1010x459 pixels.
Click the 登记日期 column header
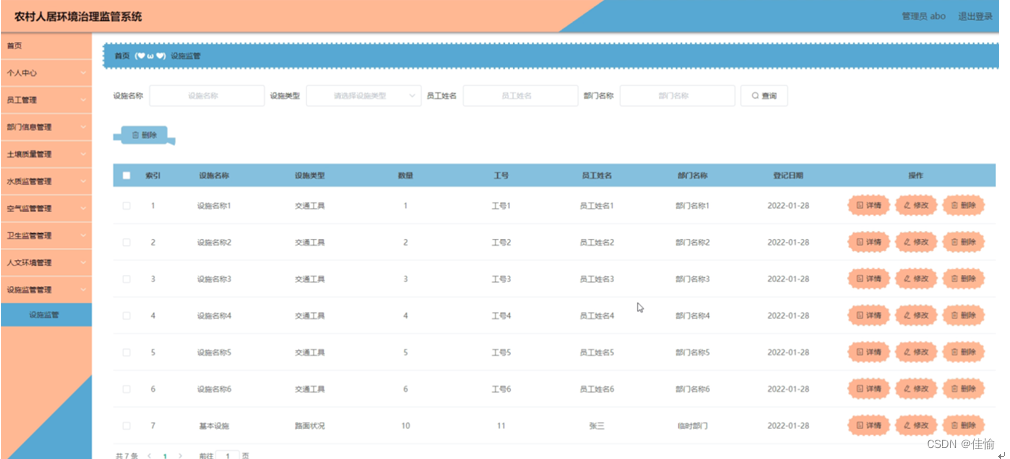[788, 176]
